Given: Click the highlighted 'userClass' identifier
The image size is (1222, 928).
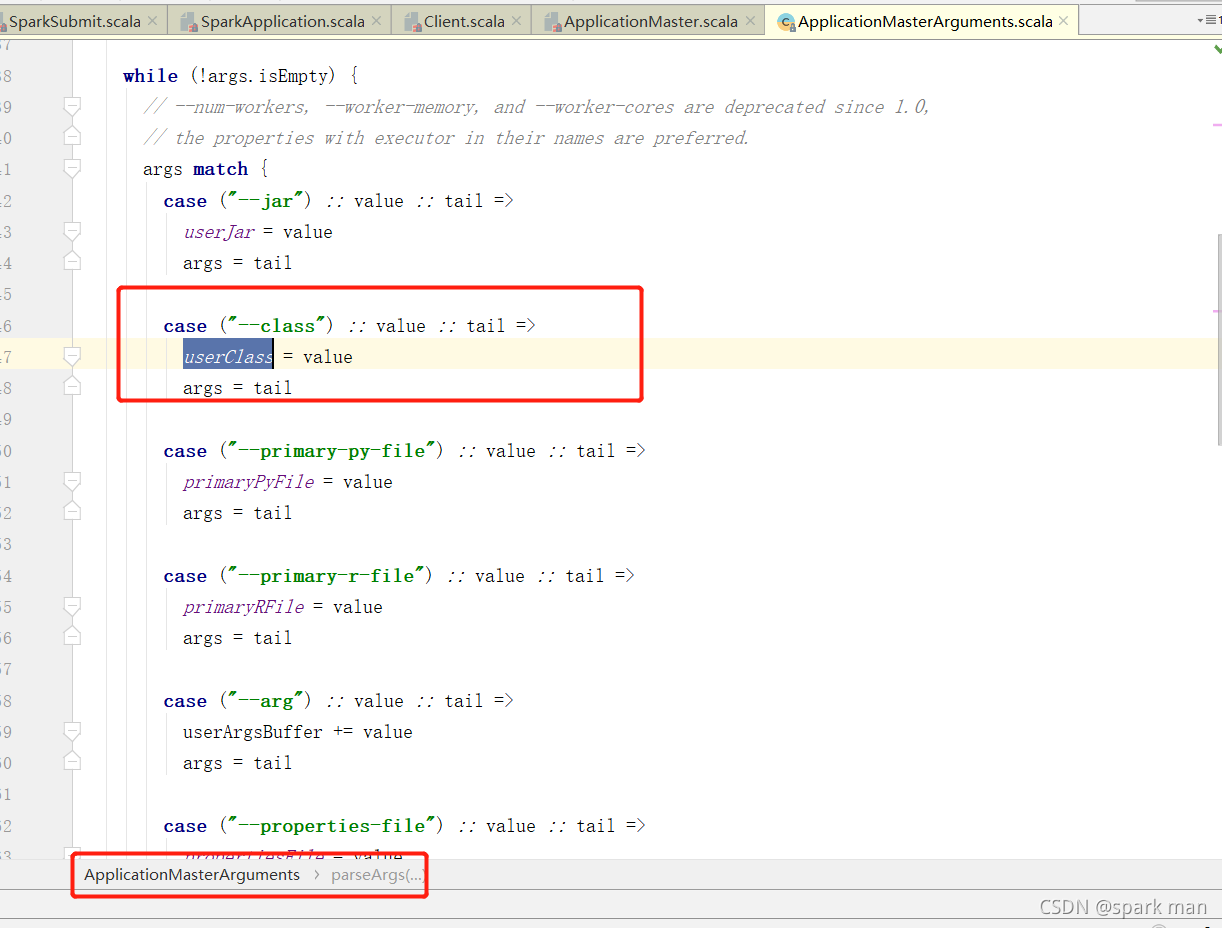Looking at the screenshot, I should tap(228, 357).
